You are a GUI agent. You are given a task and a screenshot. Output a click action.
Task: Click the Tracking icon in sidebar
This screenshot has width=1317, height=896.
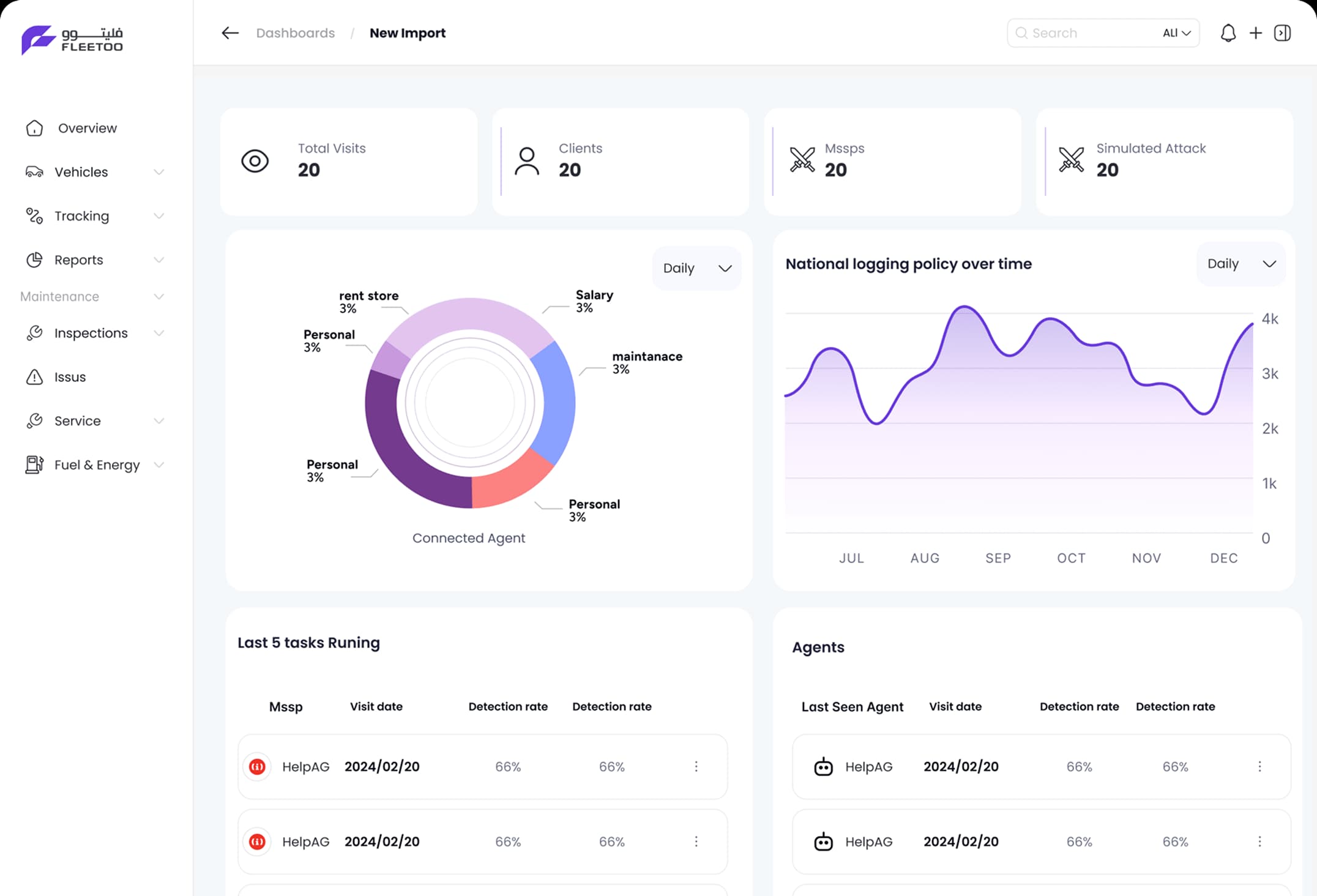click(x=34, y=216)
